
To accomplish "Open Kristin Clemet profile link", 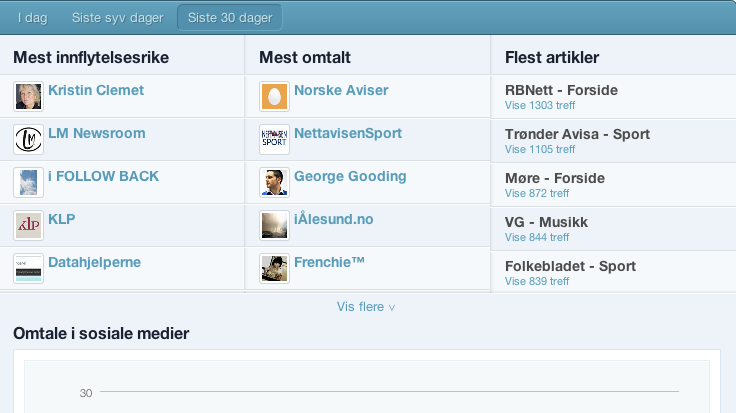I will (96, 90).
